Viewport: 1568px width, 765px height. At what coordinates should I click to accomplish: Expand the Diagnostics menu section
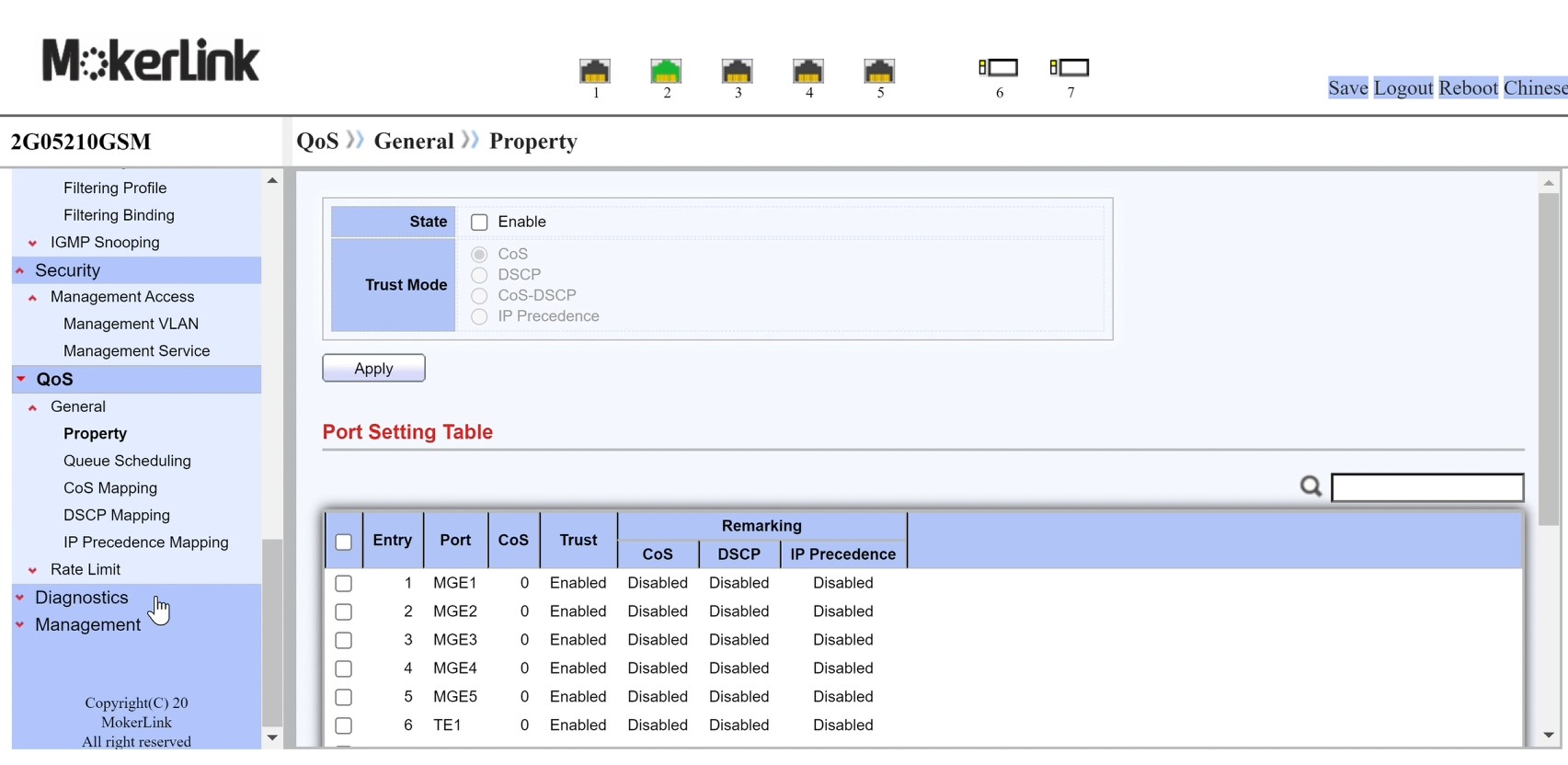pyautogui.click(x=81, y=598)
